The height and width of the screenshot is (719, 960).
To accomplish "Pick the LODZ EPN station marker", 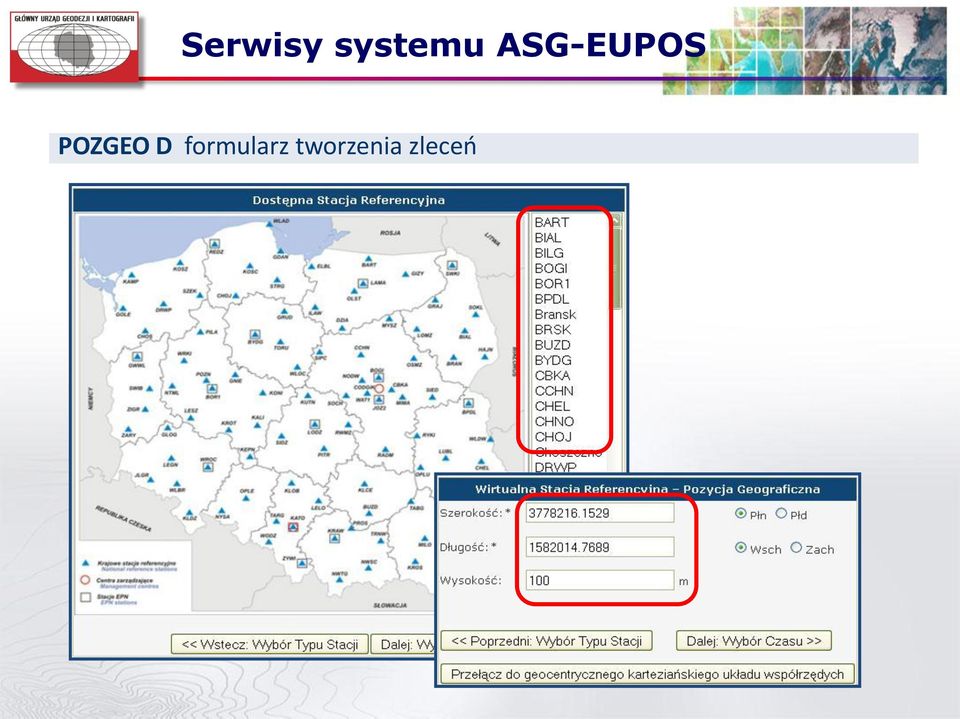I will pos(315,424).
